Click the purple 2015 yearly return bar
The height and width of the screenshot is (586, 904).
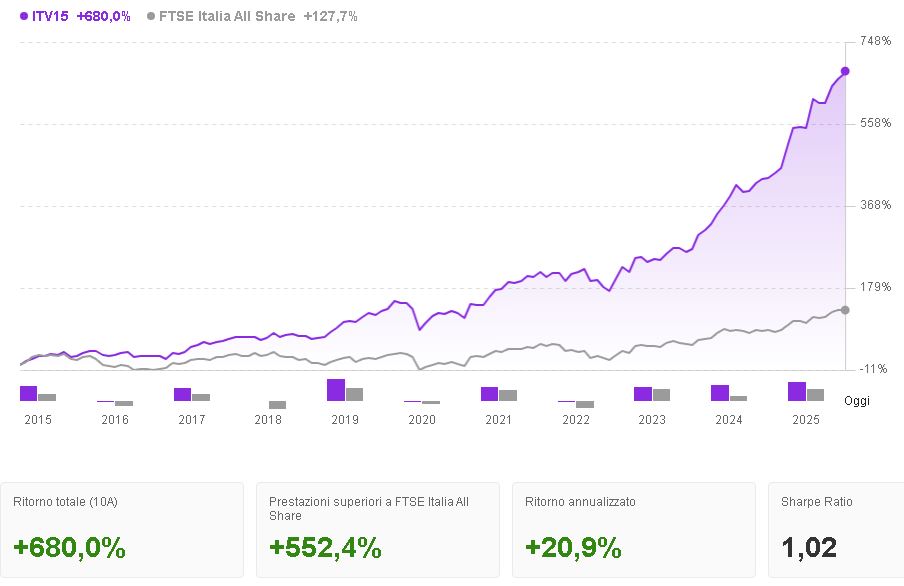coord(29,393)
